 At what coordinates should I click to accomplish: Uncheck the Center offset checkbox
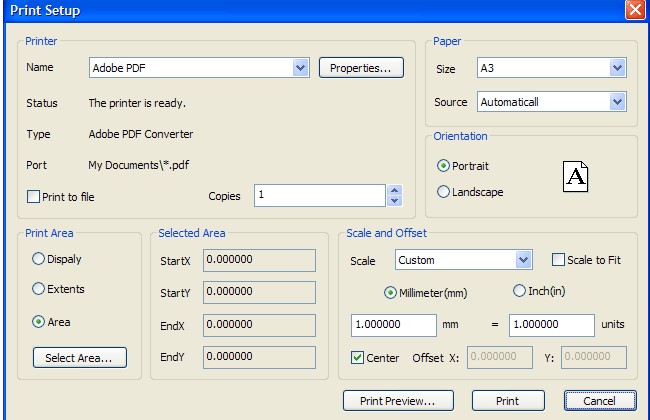(358, 358)
